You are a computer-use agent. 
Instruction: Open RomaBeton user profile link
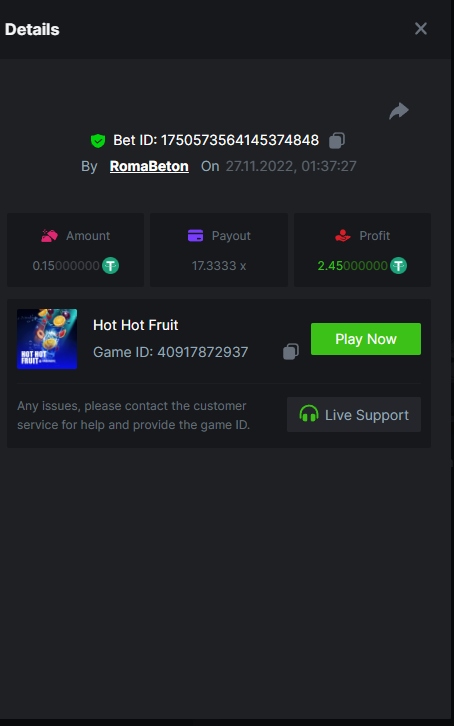tap(149, 166)
